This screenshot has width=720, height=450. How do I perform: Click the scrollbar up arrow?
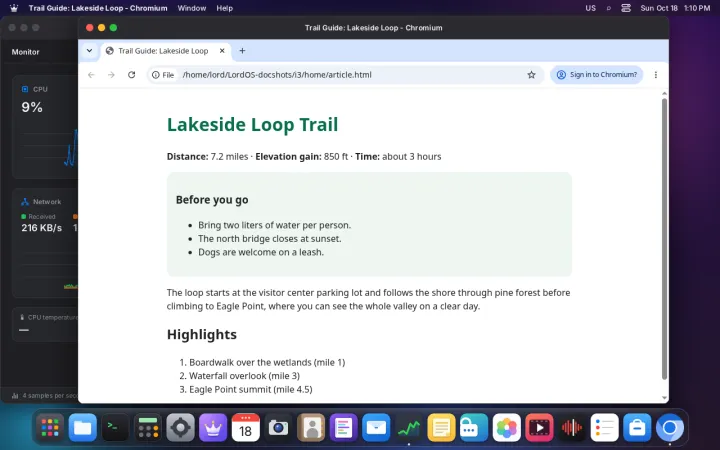point(664,94)
